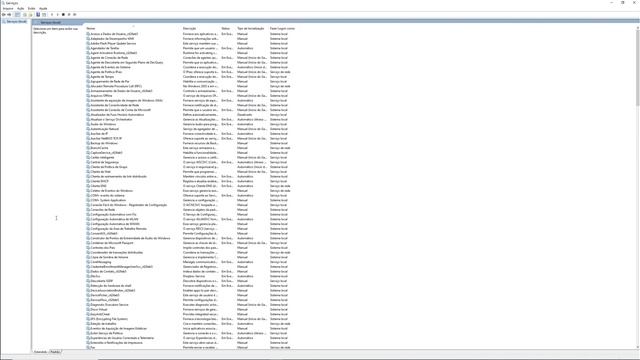Image resolution: width=640 pixels, height=360 pixels.
Task: Toggle the Show/Hide Action Pane toolbar icon
Action: [x=44, y=14]
